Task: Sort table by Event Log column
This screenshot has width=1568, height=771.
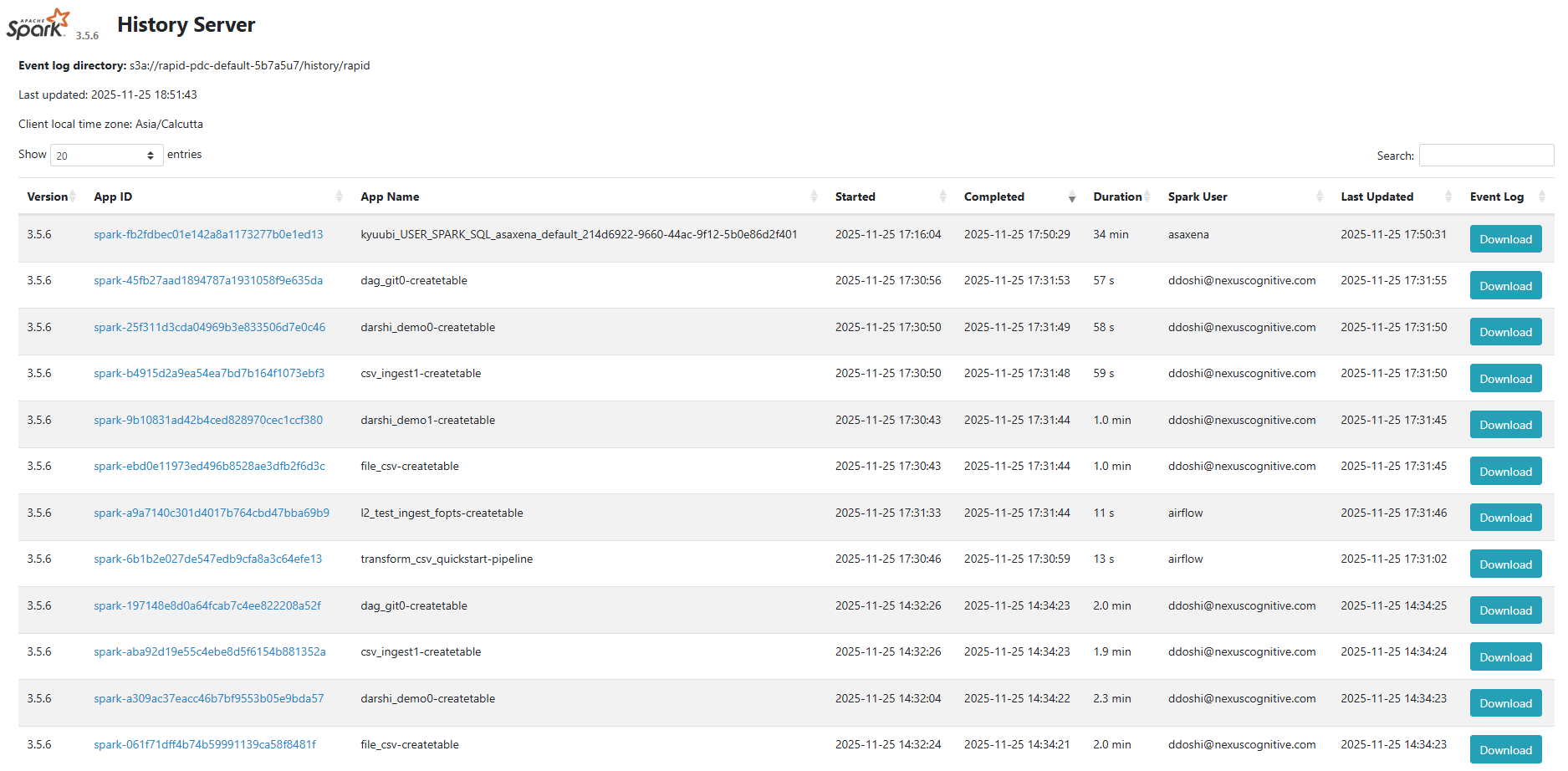Action: click(1507, 197)
